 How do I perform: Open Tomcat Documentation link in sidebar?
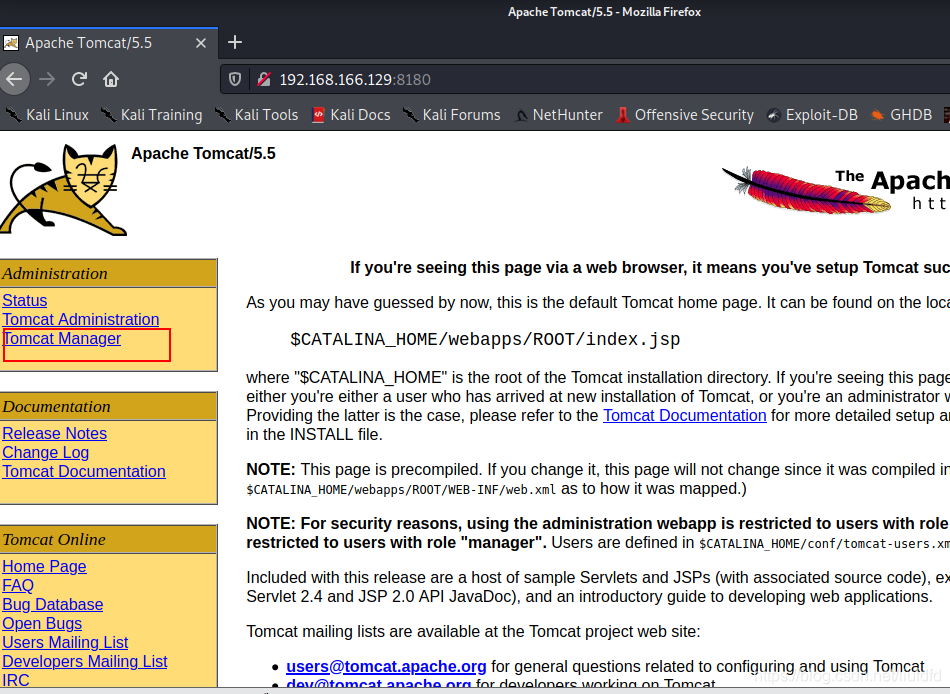coord(84,472)
